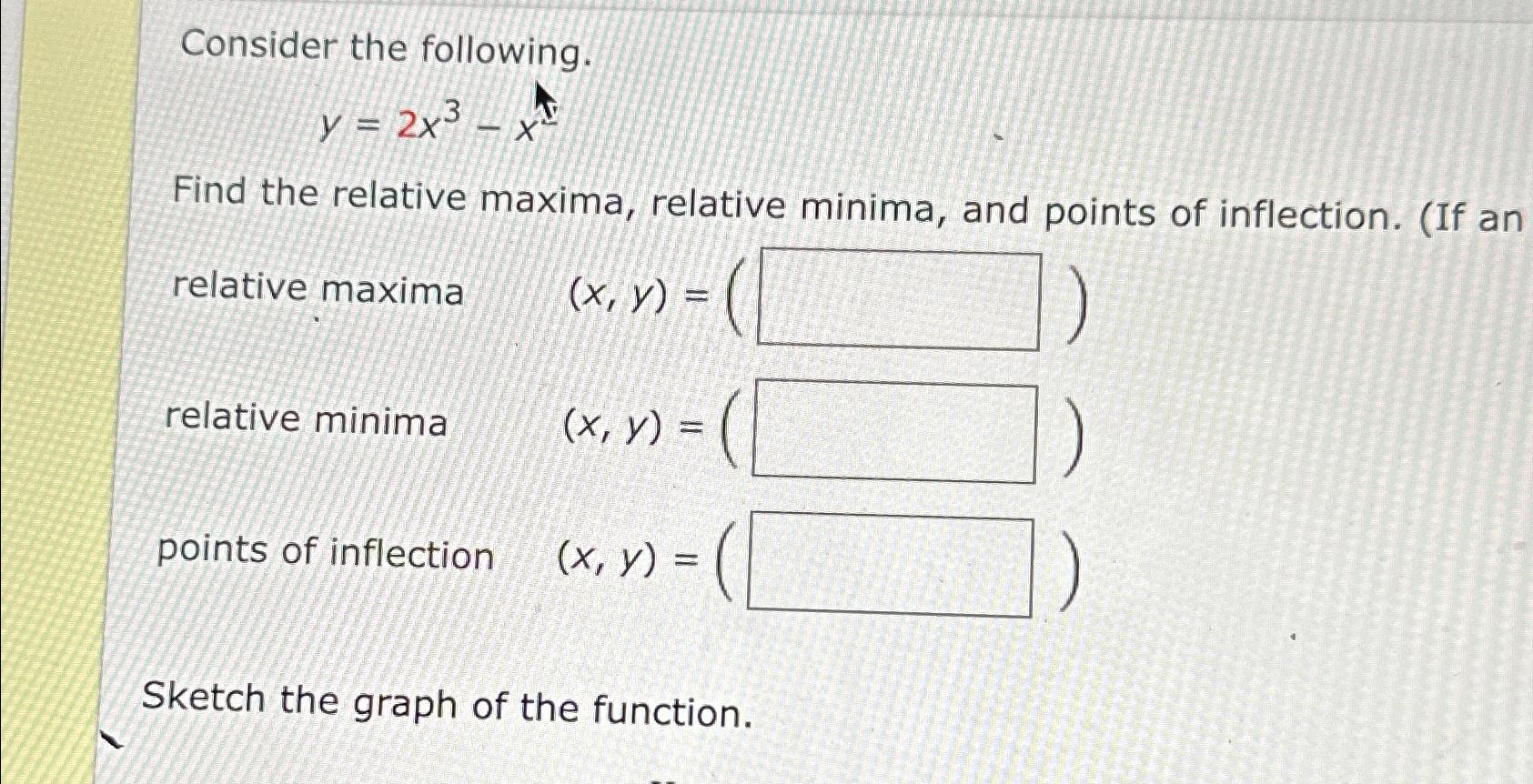
Task: Click the equals sign in the equation
Action: (x=369, y=122)
